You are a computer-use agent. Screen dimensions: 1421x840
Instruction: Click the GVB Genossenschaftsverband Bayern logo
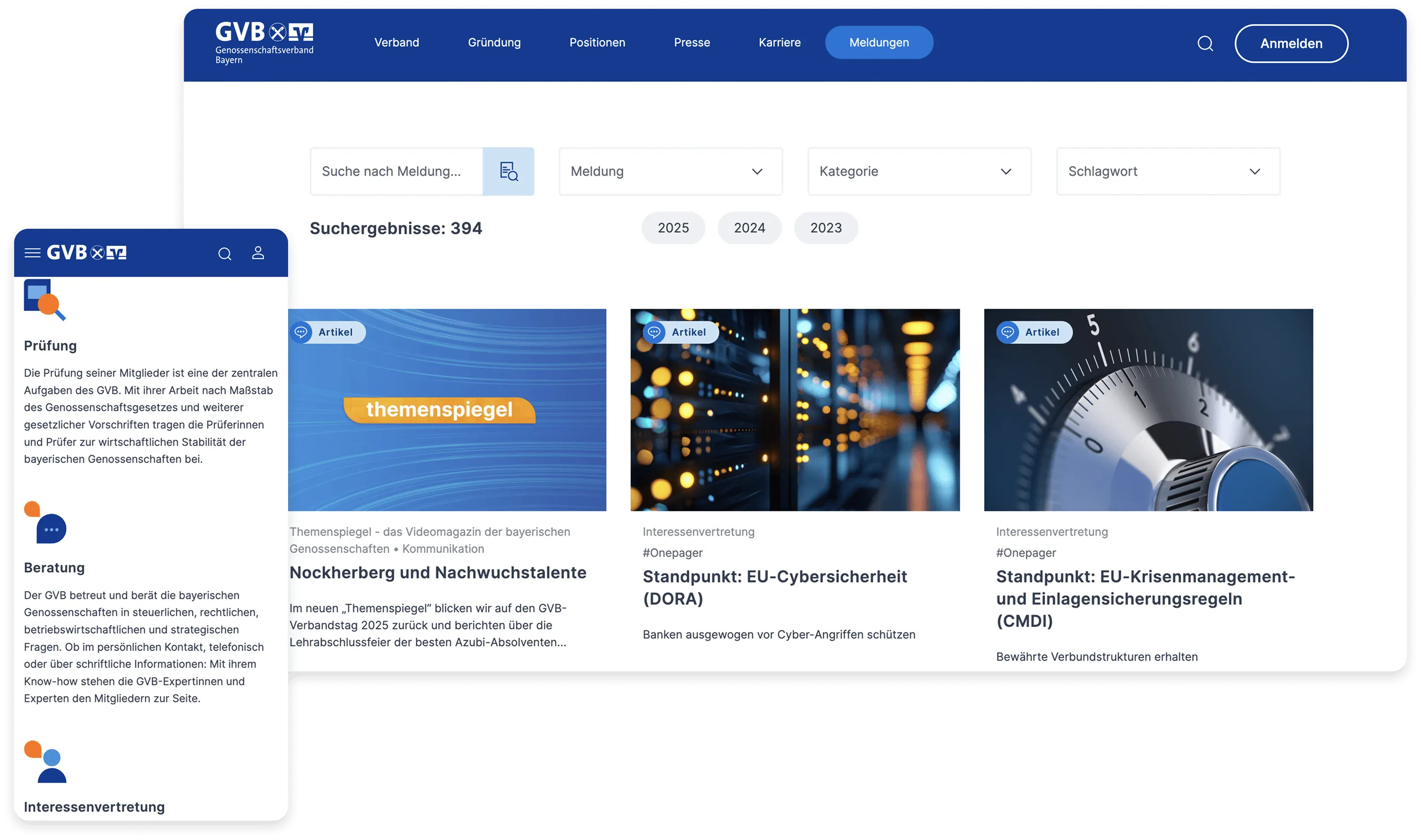tap(264, 43)
